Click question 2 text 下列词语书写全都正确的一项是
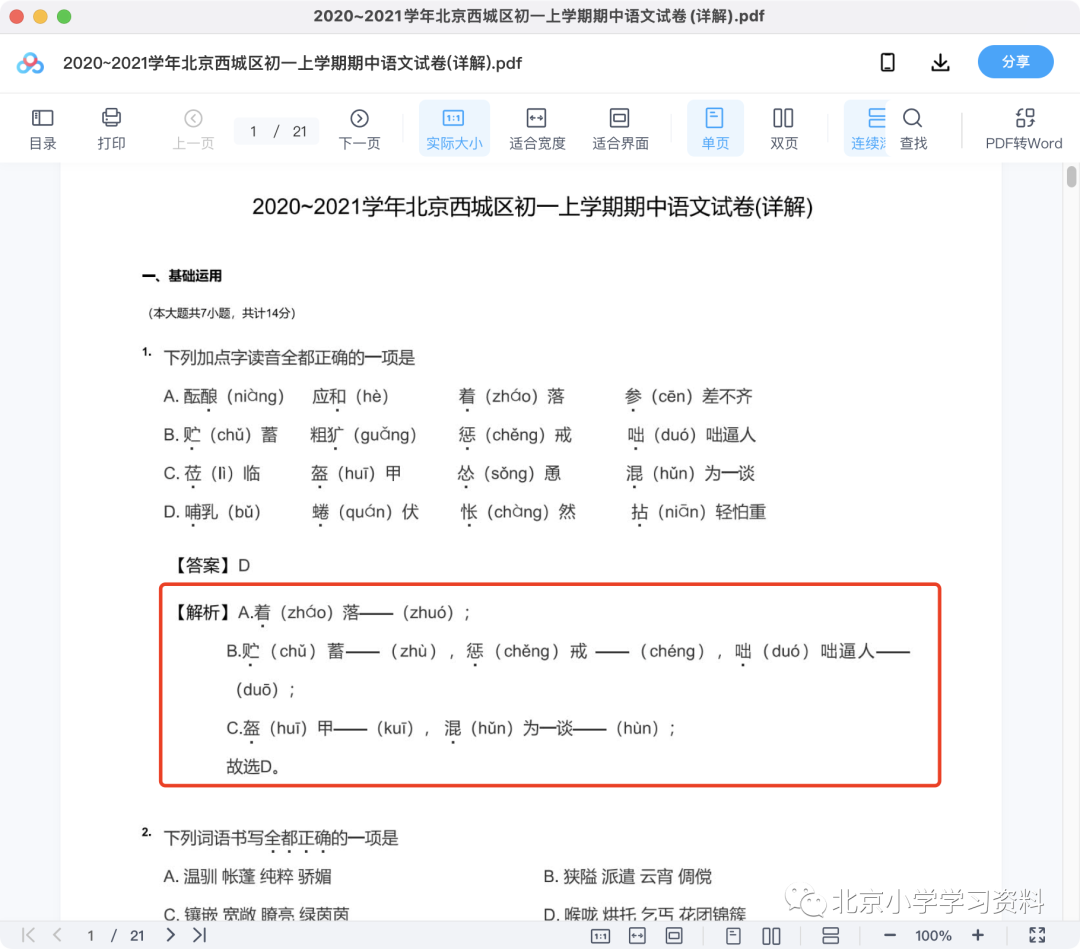 click(x=281, y=838)
